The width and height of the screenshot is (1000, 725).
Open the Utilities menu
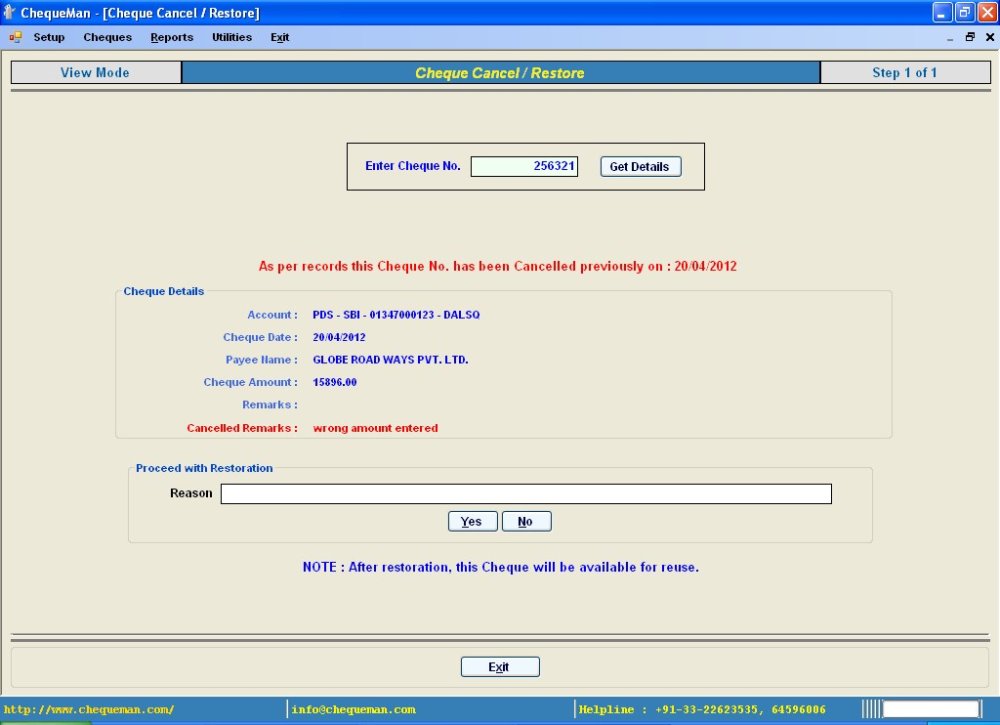click(x=231, y=37)
